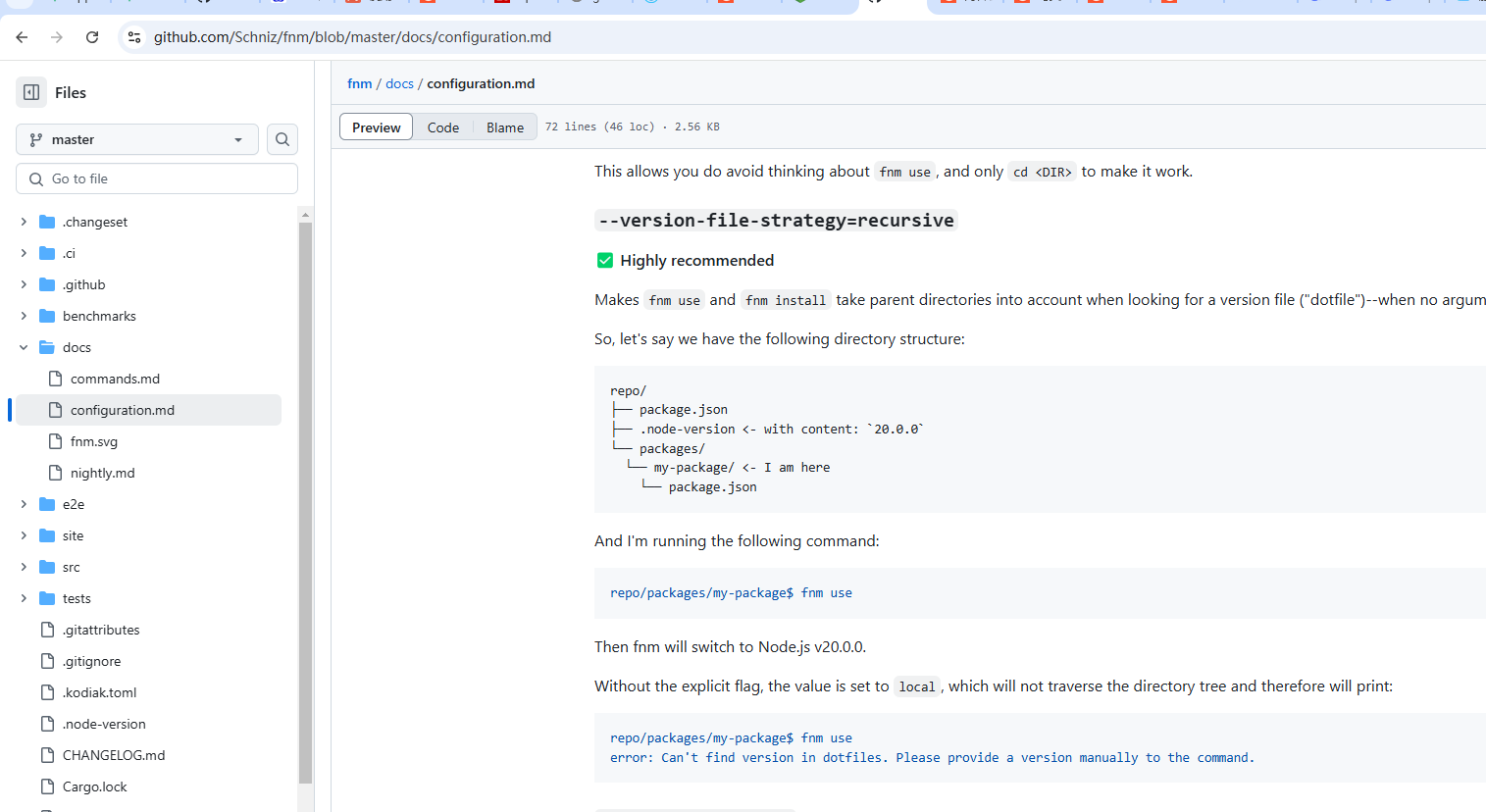The width and height of the screenshot is (1486, 812).
Task: Click the .gitignore file icon
Action: point(47,661)
